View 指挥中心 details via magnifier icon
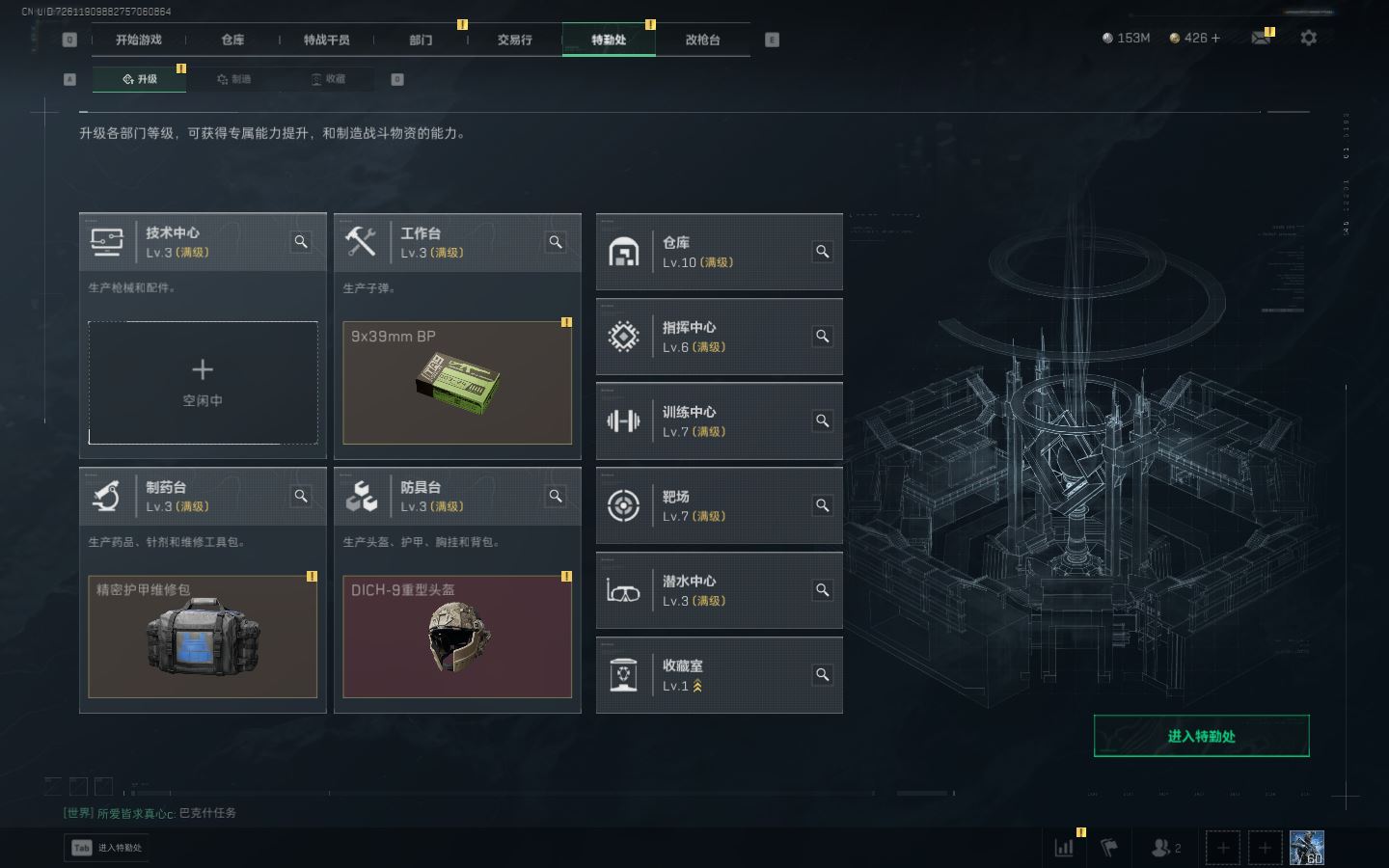This screenshot has height=868, width=1389. 823,337
